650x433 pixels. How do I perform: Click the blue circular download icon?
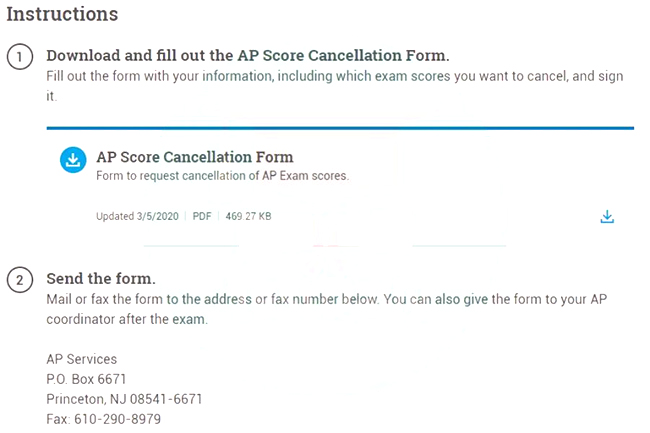point(72,160)
